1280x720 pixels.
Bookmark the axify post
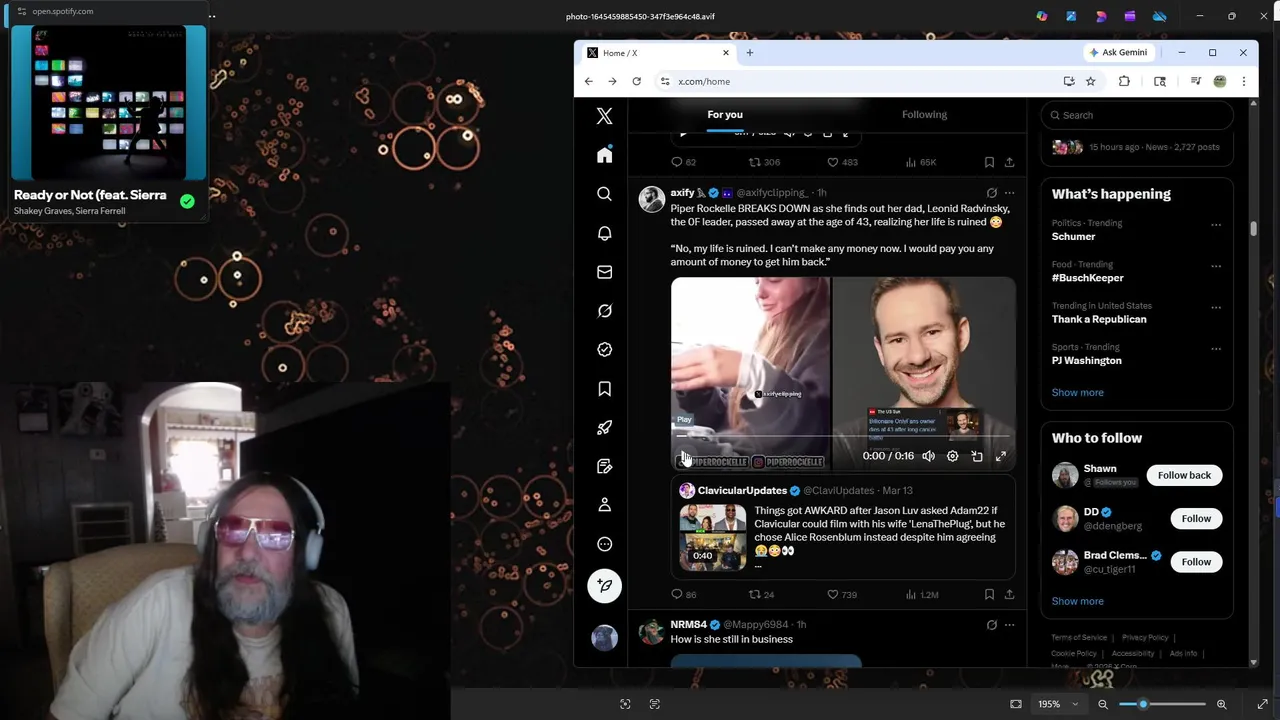click(989, 594)
